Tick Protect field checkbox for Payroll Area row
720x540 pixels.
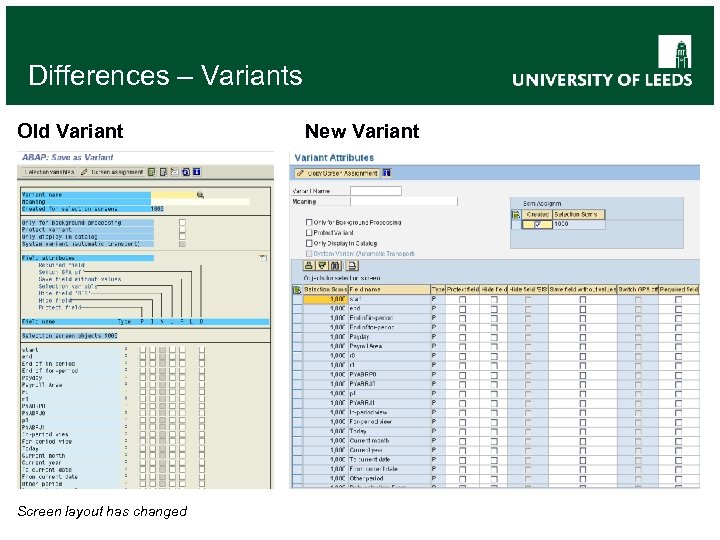point(462,347)
